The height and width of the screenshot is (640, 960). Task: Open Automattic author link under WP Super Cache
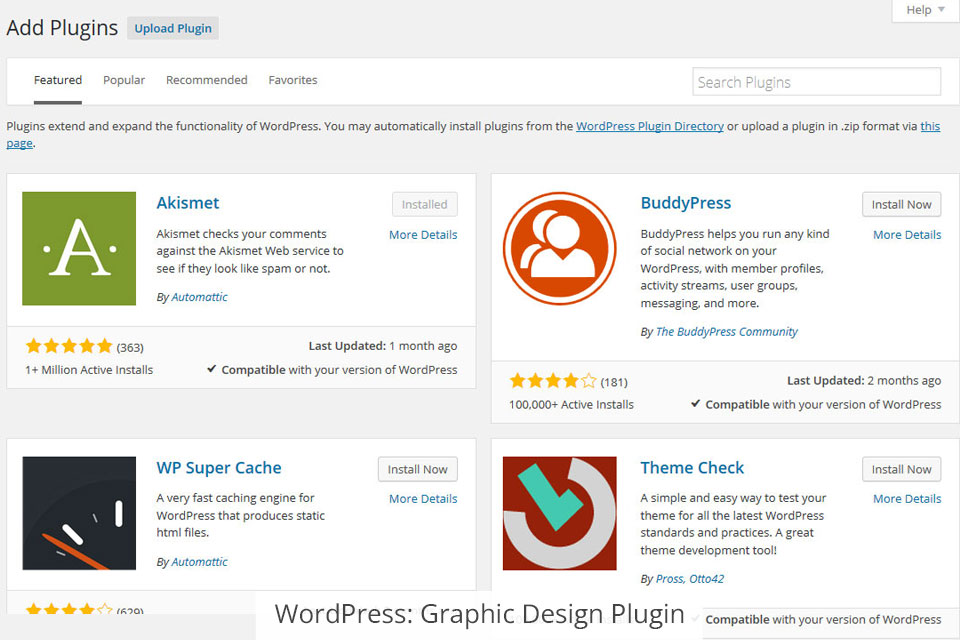pos(199,562)
